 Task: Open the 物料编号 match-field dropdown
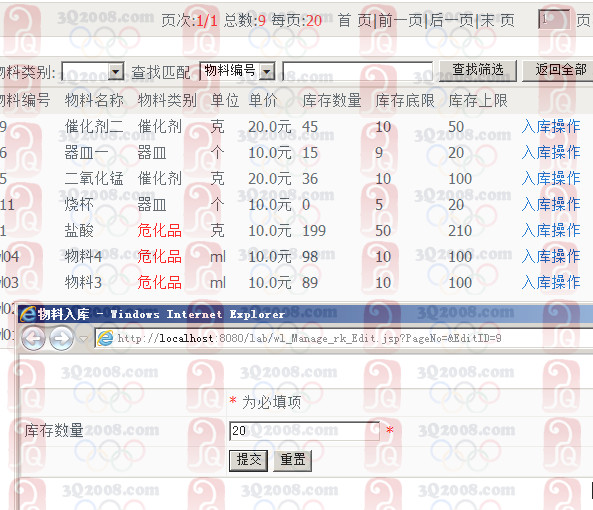(267, 71)
